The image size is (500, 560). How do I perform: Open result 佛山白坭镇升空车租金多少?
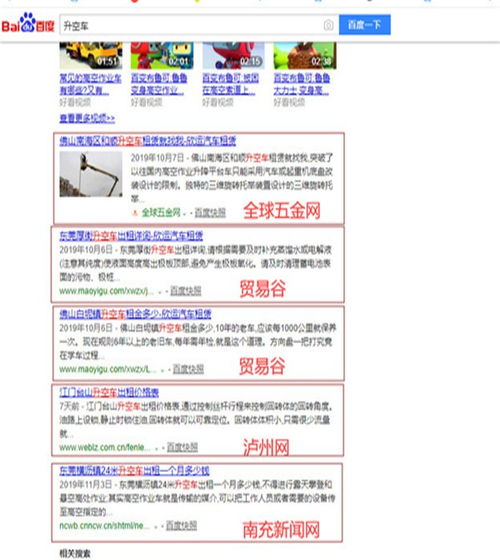pos(135,314)
